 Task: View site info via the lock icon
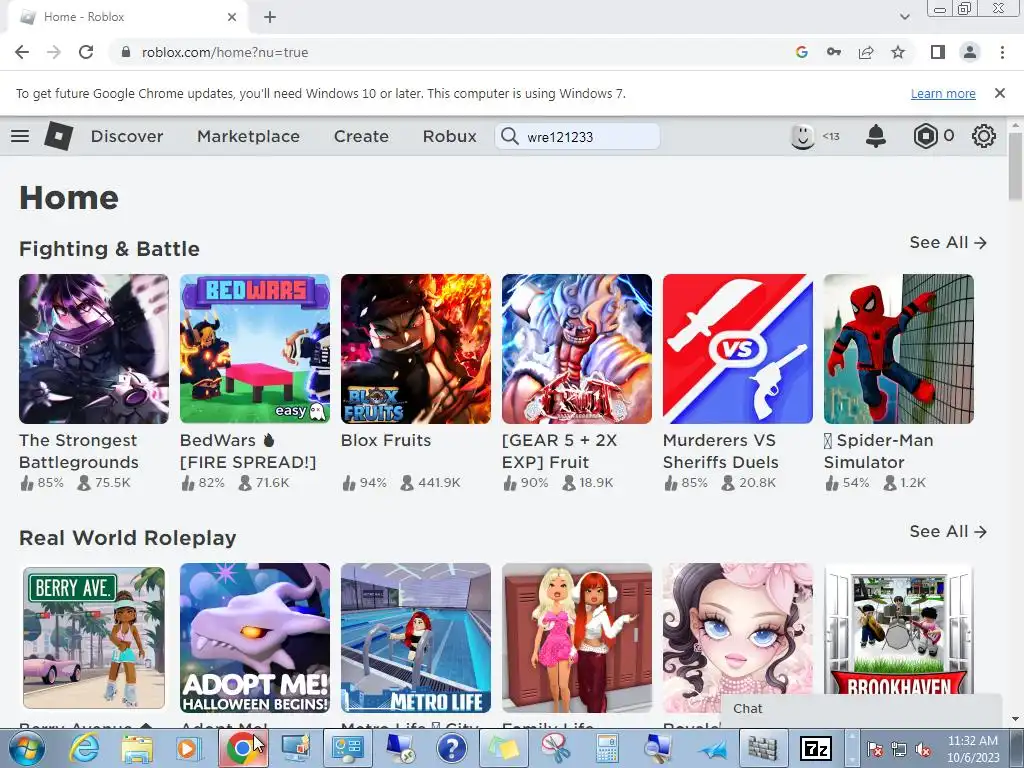coord(126,52)
